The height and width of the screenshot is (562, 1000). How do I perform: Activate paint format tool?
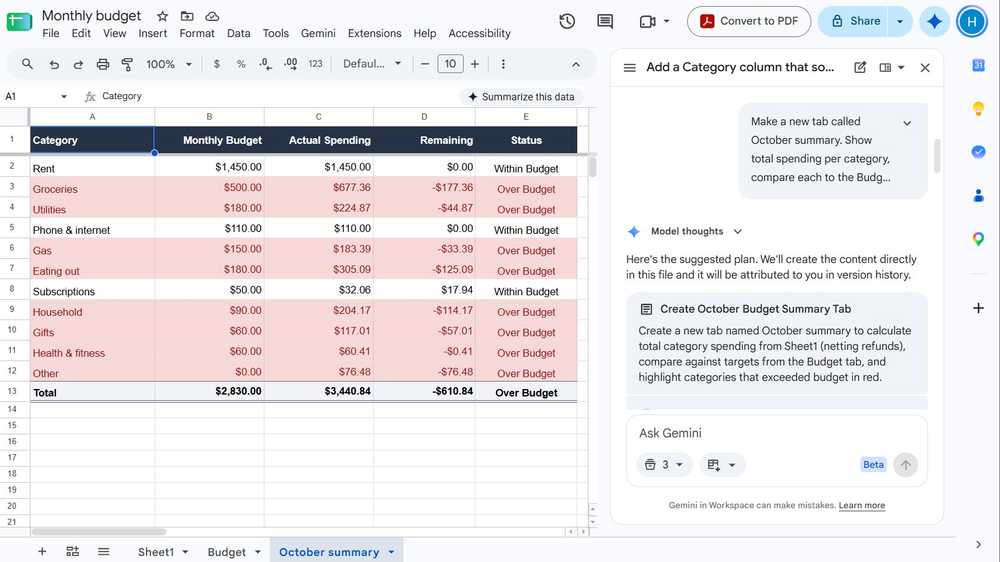(x=127, y=64)
